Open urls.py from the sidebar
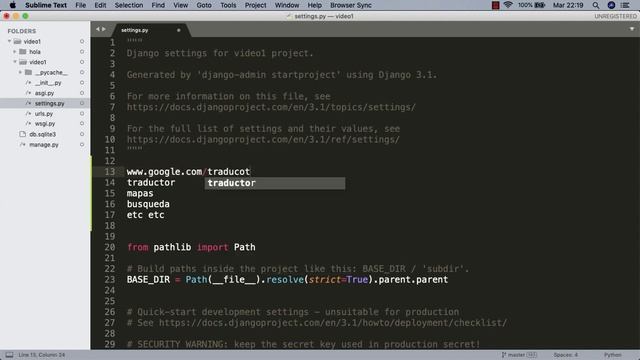This screenshot has height=360, width=640. click(44, 113)
